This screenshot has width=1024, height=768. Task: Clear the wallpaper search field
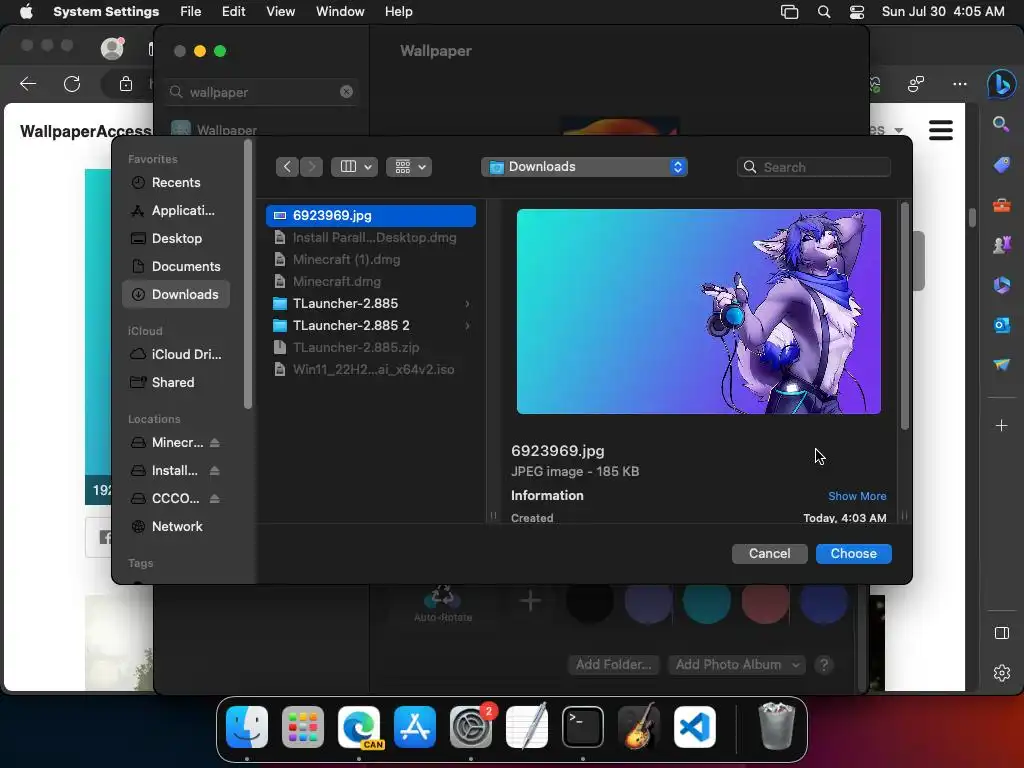coord(346,92)
